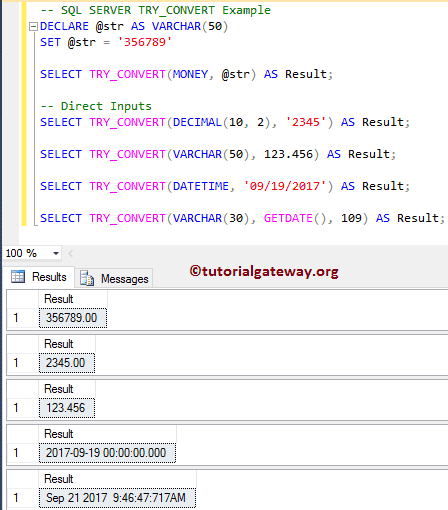448x510 pixels.
Task: Select row number 1 beside 2017-09-19 value
Action: point(23,453)
